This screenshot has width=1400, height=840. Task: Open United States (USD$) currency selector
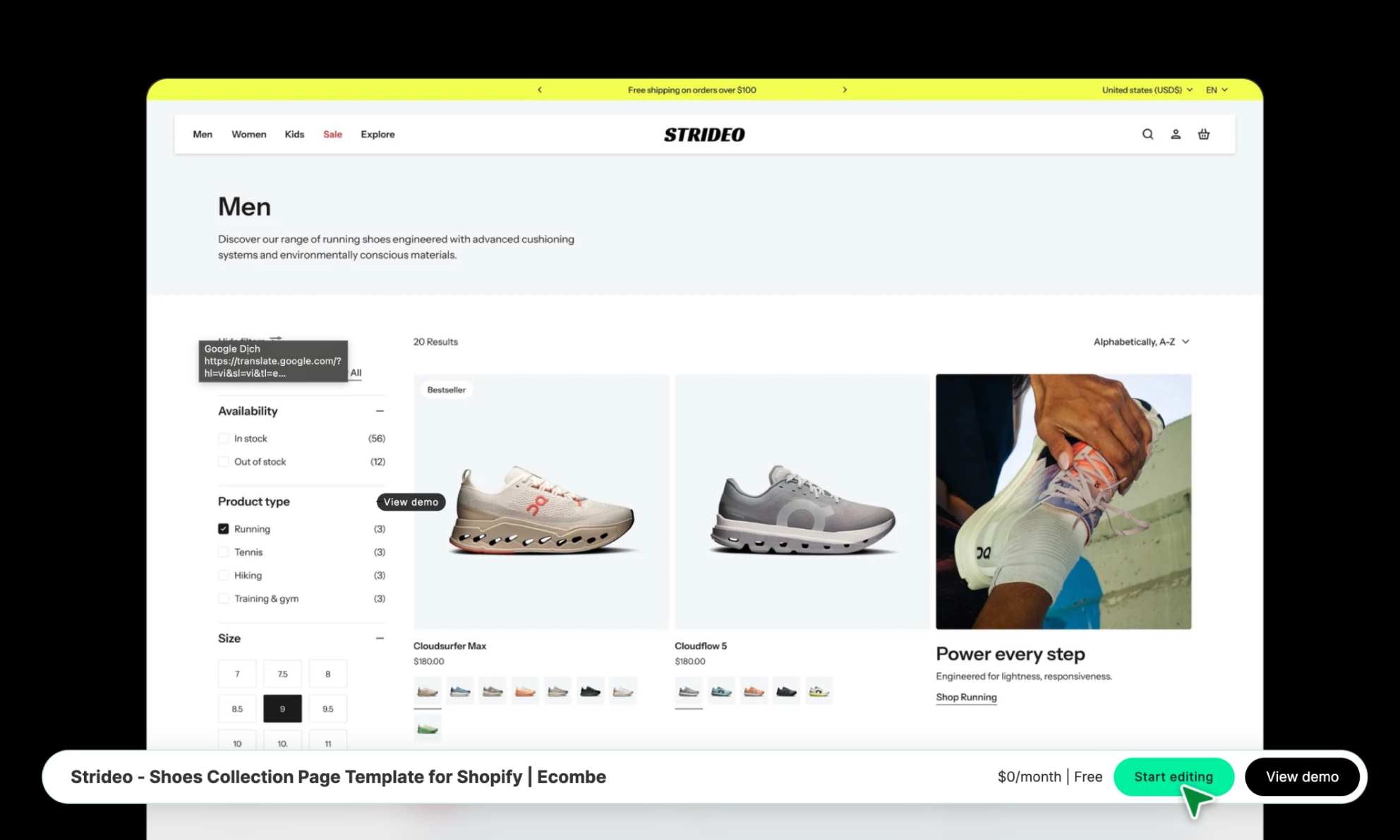point(1147,90)
